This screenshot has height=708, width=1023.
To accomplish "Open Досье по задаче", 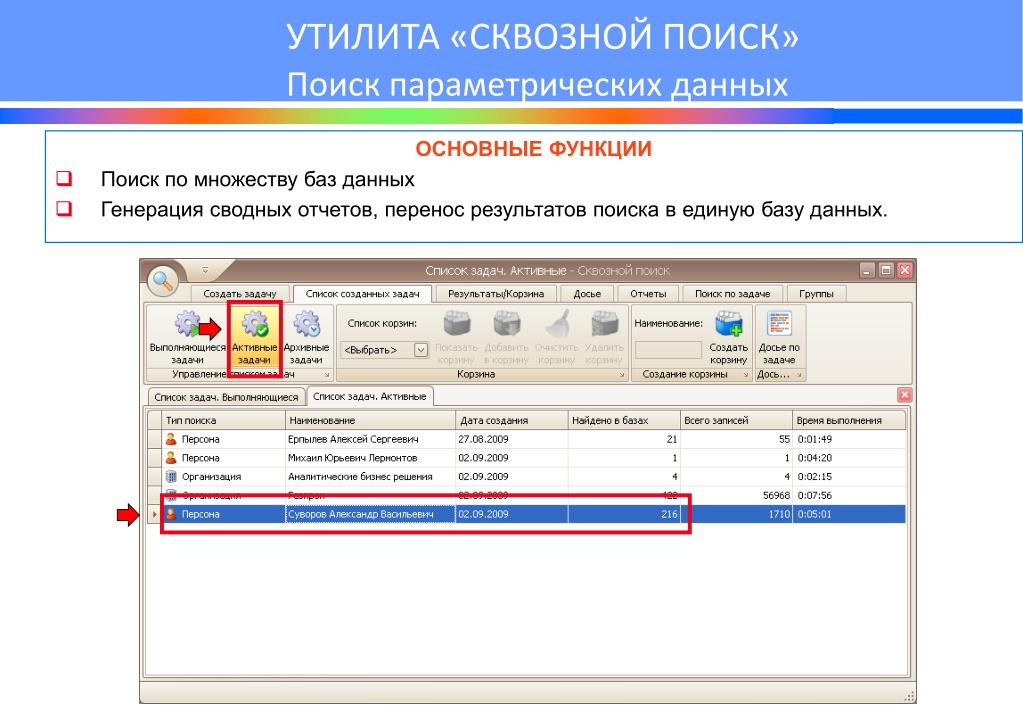I will coord(779,337).
